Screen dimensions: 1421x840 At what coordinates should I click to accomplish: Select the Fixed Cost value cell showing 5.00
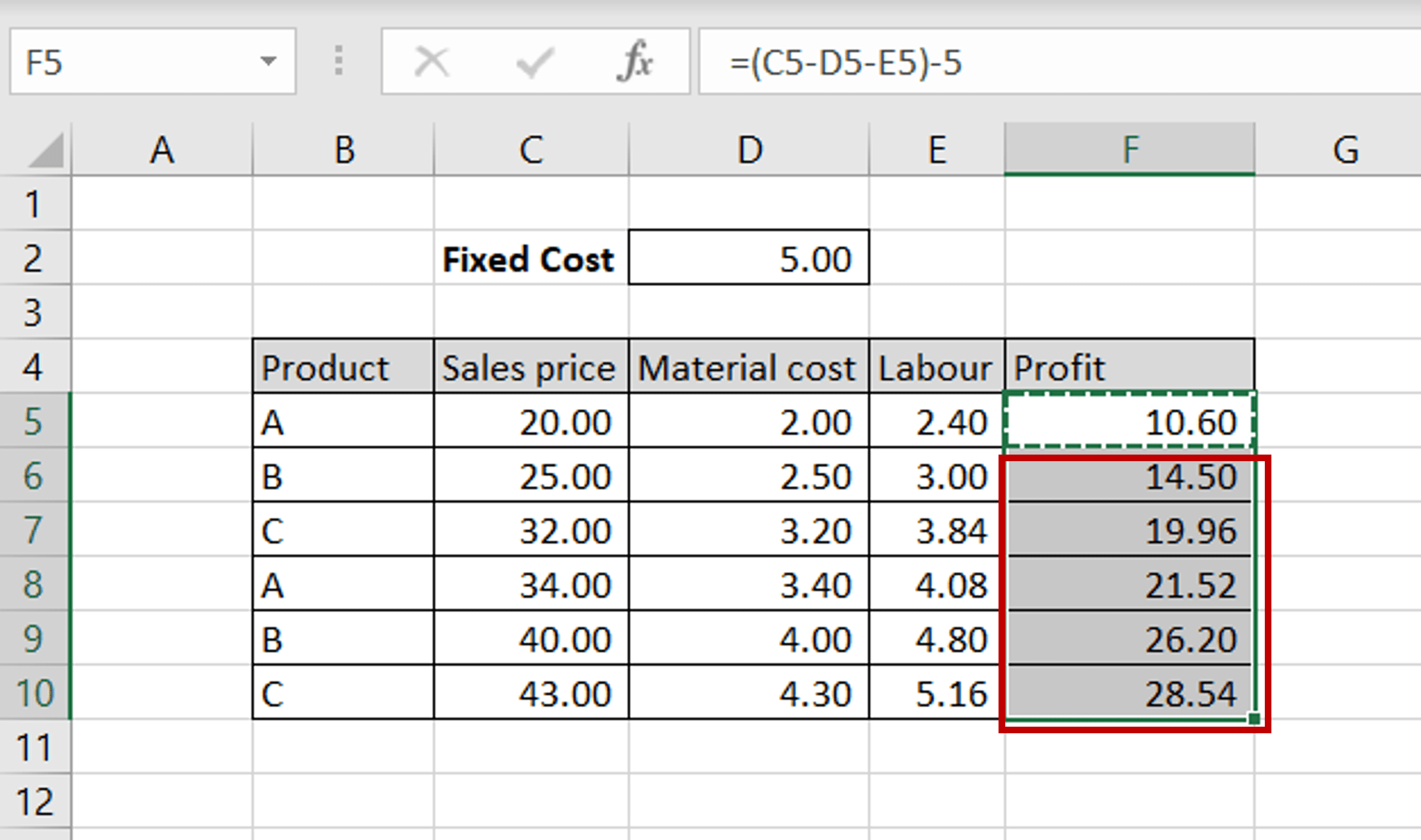point(748,258)
